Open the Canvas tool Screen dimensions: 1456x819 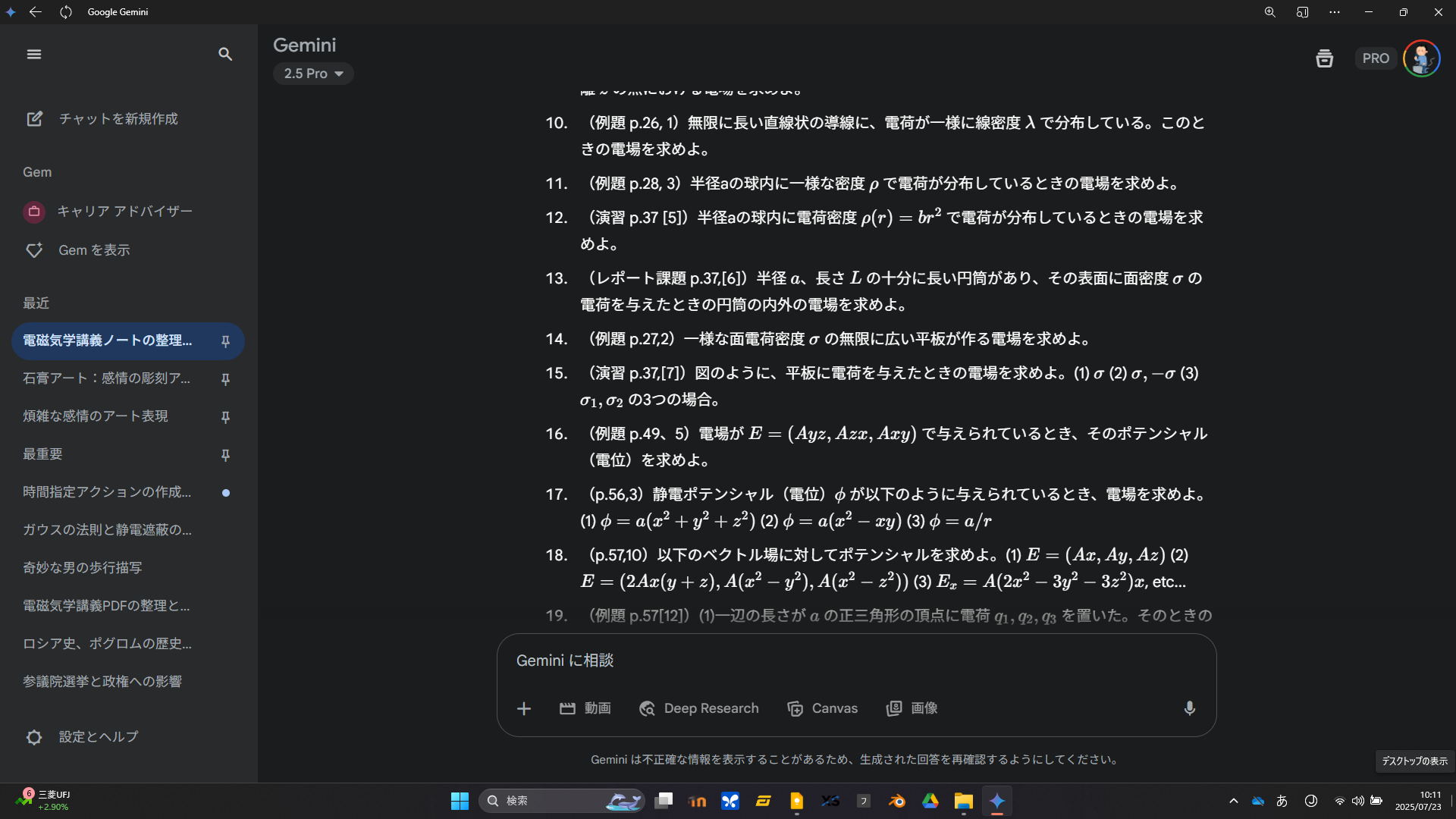point(823,708)
